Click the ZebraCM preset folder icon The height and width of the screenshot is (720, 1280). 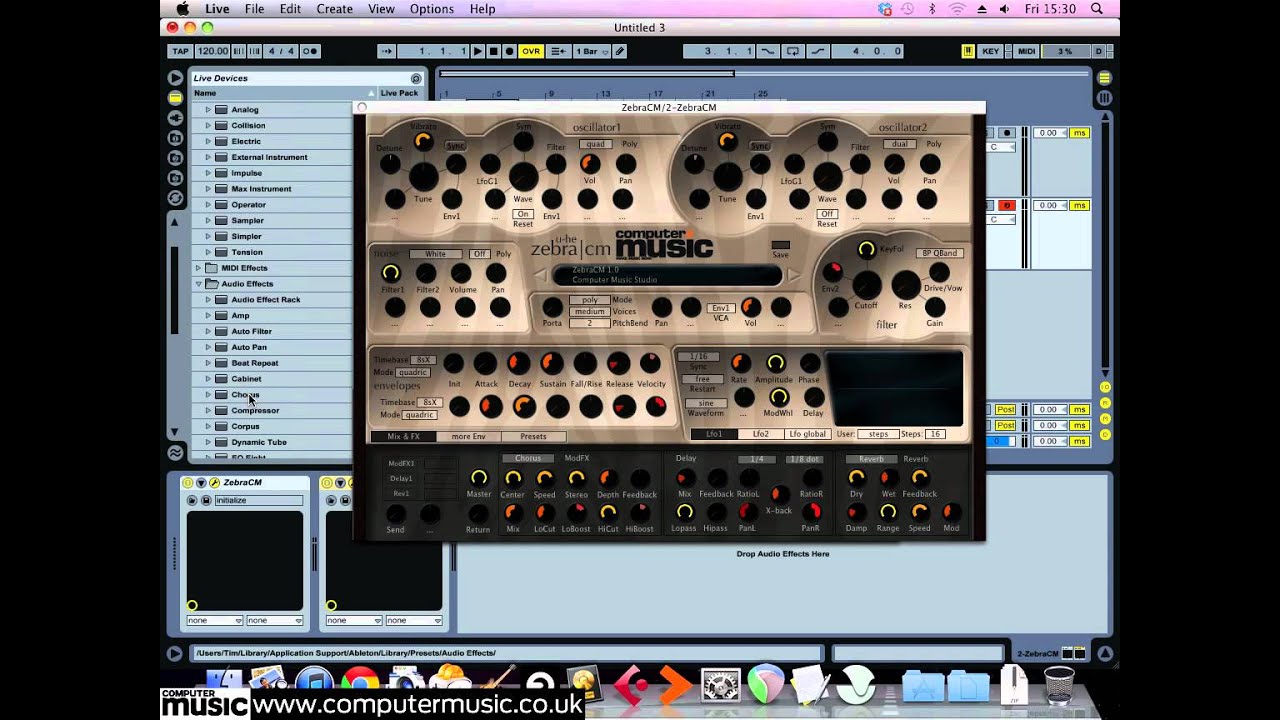[x=192, y=500]
